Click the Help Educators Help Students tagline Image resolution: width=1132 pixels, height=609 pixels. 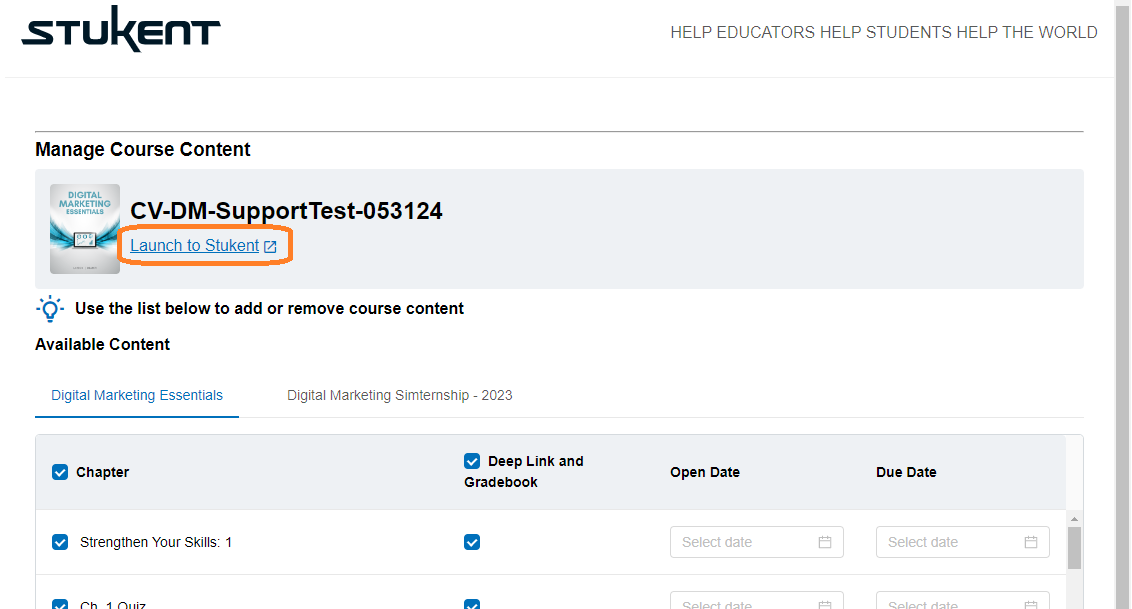pyautogui.click(x=884, y=32)
